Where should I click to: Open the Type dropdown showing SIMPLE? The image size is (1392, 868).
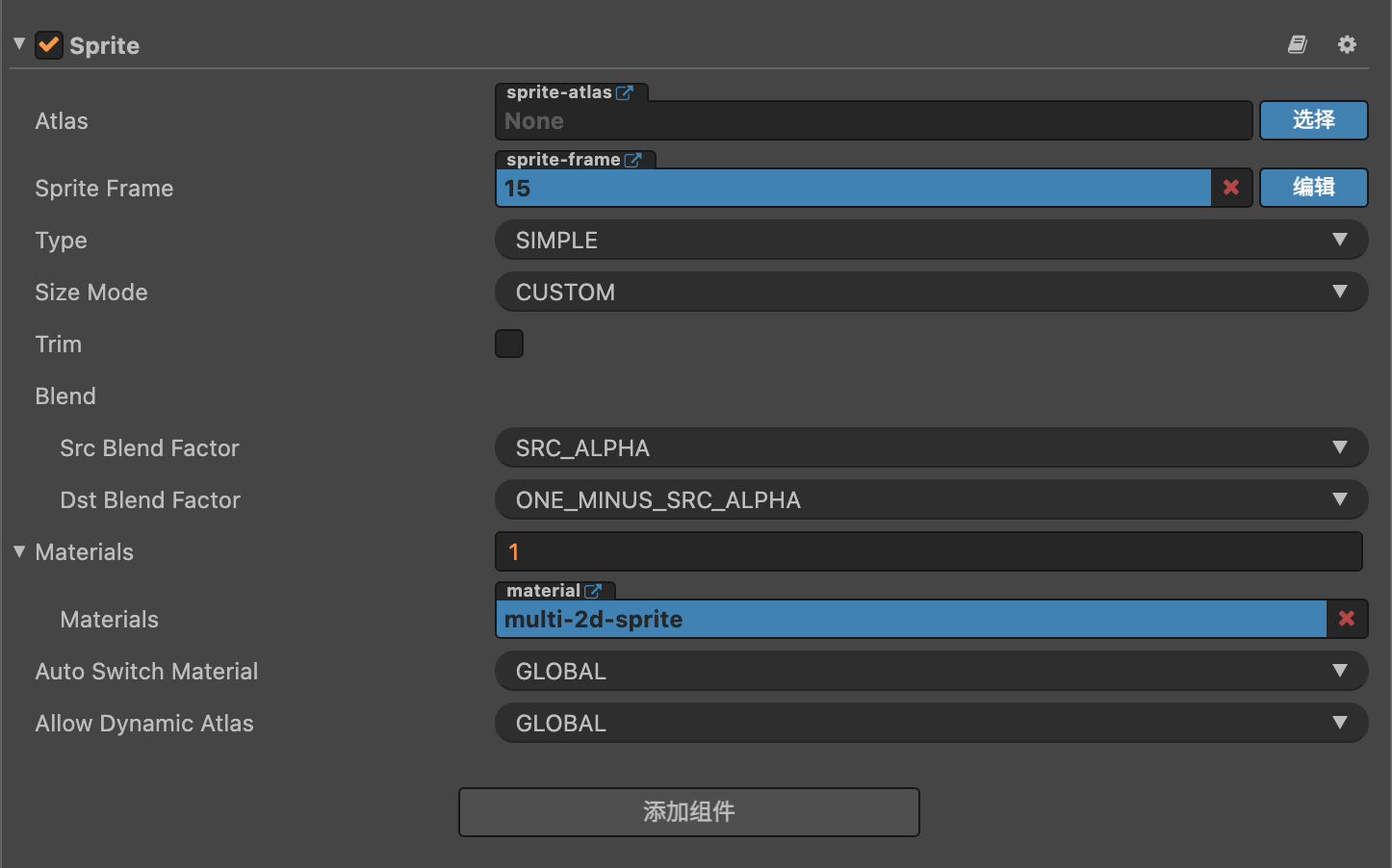pos(931,240)
